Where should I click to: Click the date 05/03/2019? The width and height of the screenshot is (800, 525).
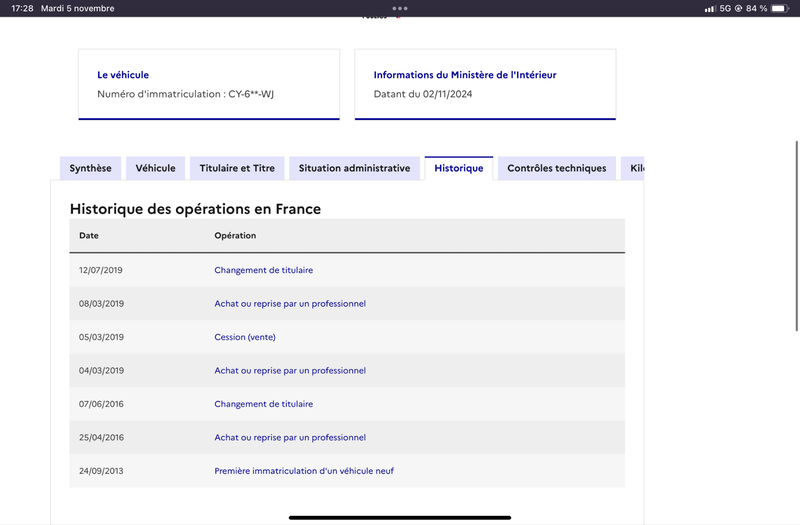click(101, 337)
